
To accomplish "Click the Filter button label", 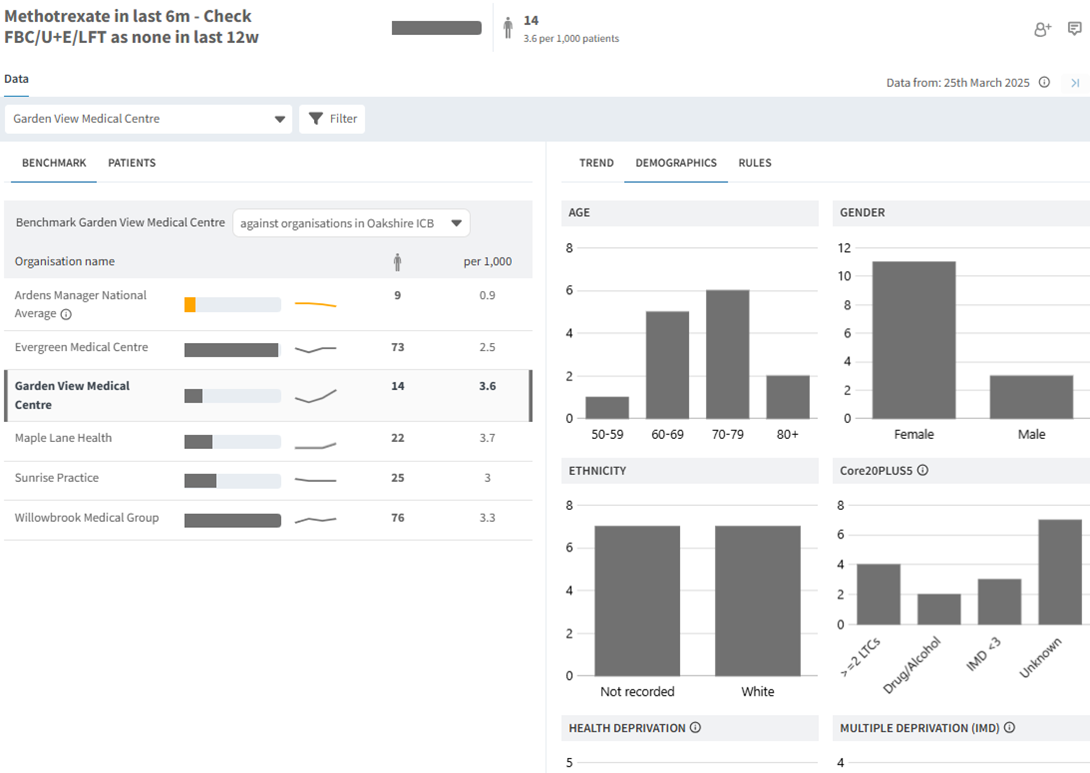I will pyautogui.click(x=343, y=119).
